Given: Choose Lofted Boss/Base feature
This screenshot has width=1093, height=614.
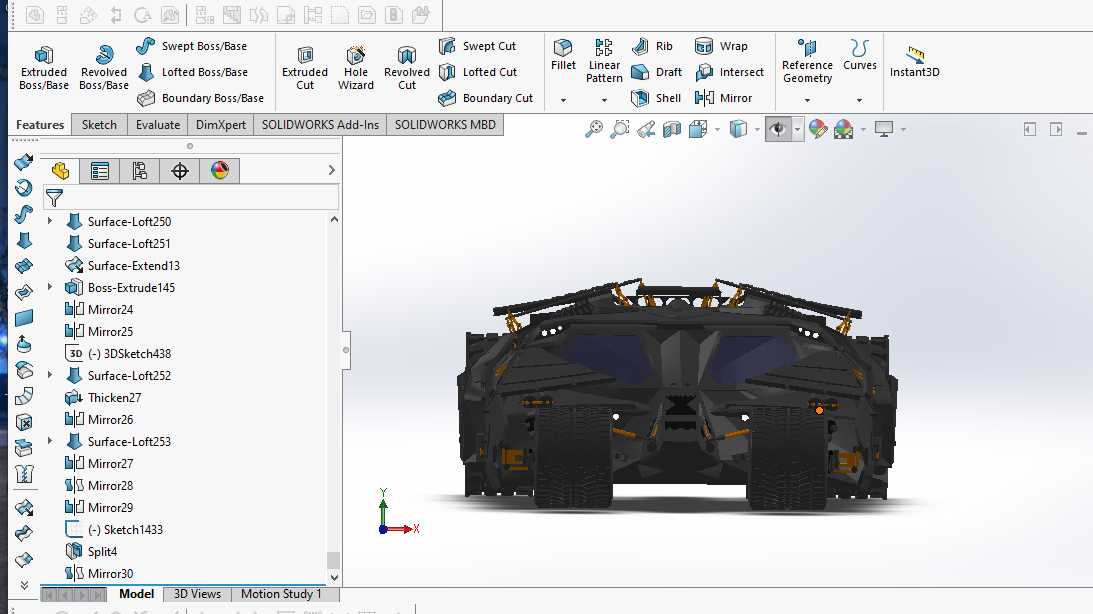Looking at the screenshot, I should [192, 72].
